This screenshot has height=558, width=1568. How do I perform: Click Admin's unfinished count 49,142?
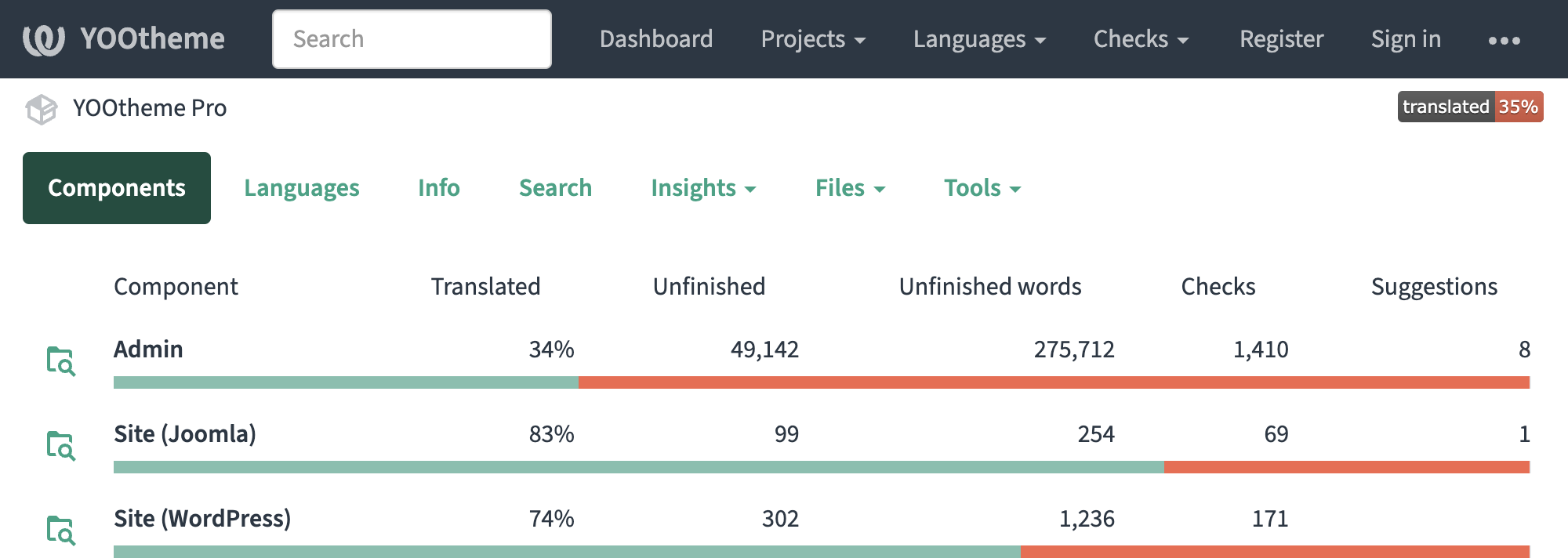coord(764,350)
